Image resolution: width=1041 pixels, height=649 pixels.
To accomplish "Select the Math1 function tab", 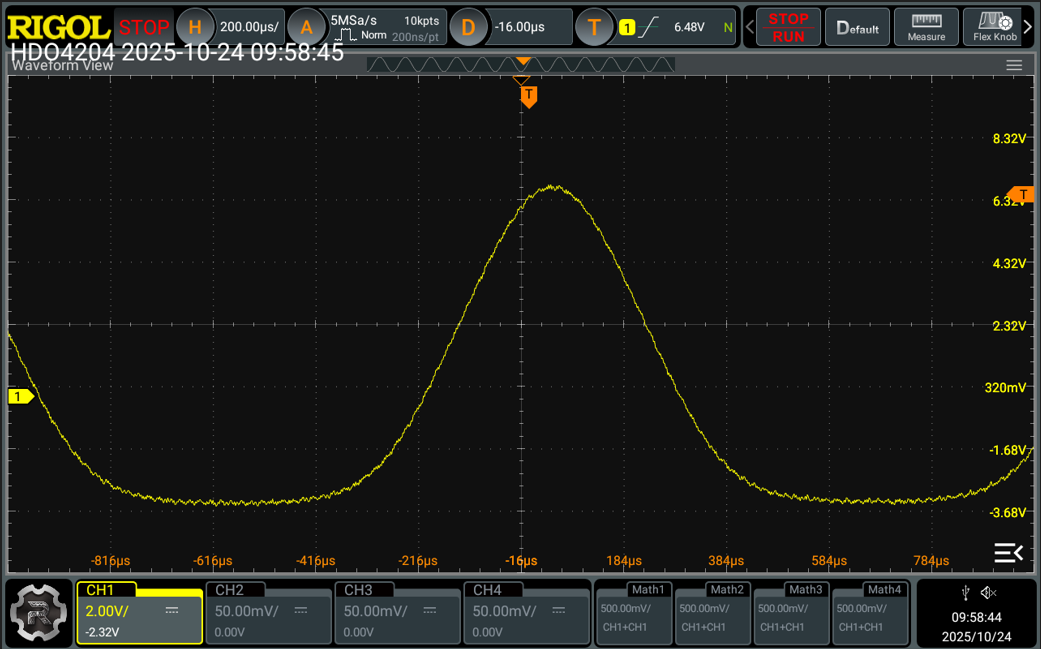I will pos(634,612).
